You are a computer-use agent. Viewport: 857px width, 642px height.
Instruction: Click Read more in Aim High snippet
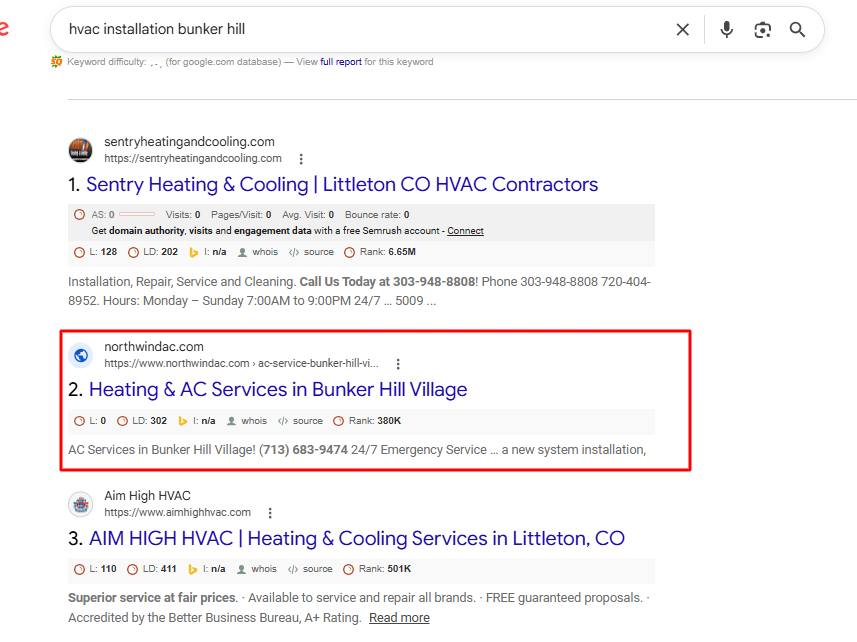(x=400, y=618)
